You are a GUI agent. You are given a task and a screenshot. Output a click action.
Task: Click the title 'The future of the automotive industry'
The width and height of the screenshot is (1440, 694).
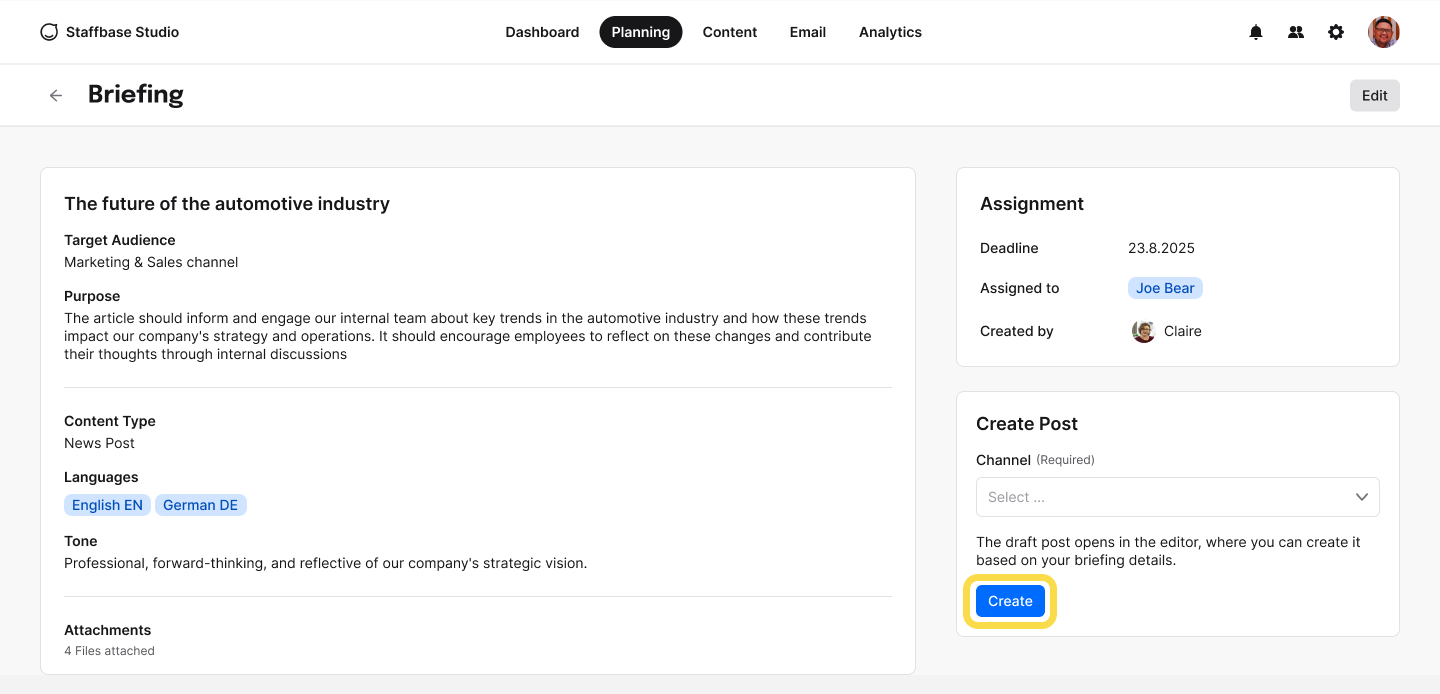(227, 204)
